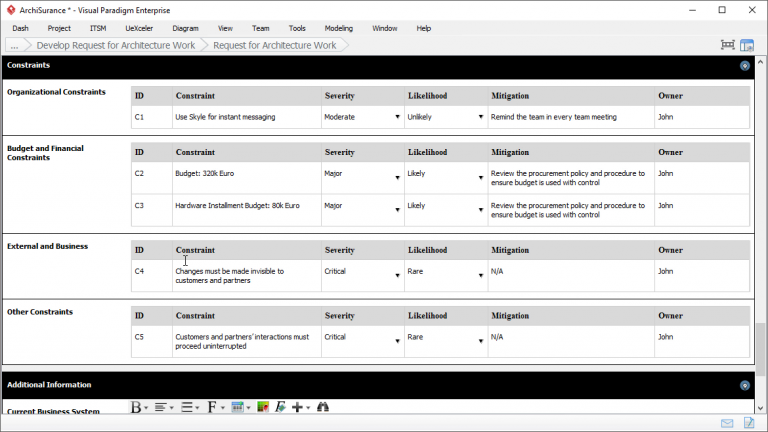This screenshot has height=432, width=768.
Task: Click the Font style icon
Action: tap(213, 407)
